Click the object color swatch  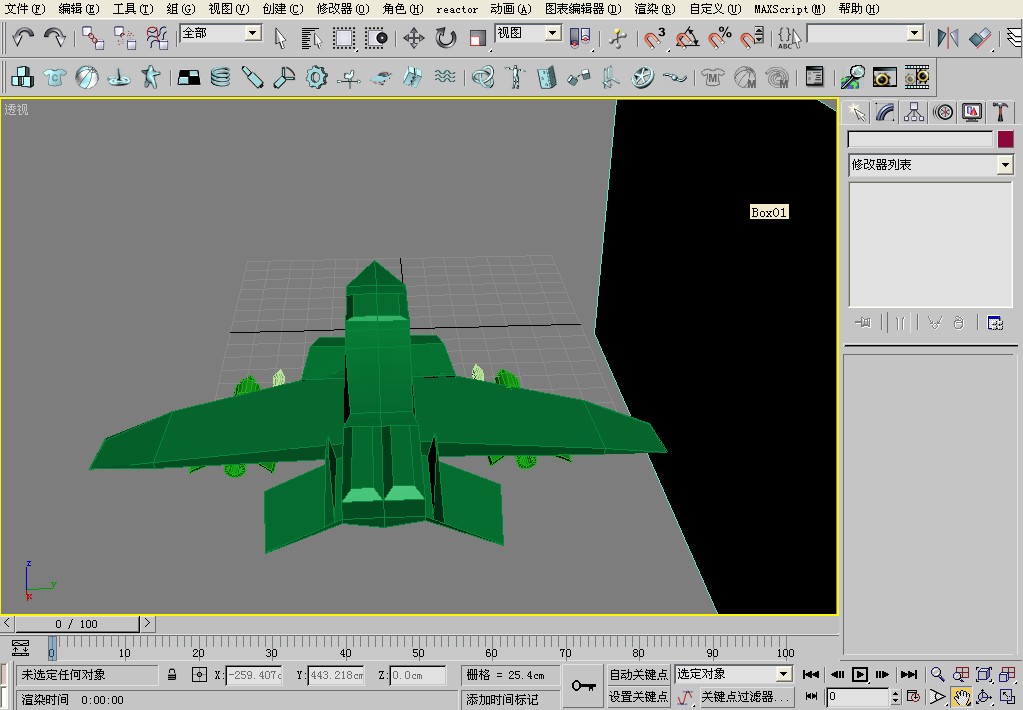pos(1005,139)
